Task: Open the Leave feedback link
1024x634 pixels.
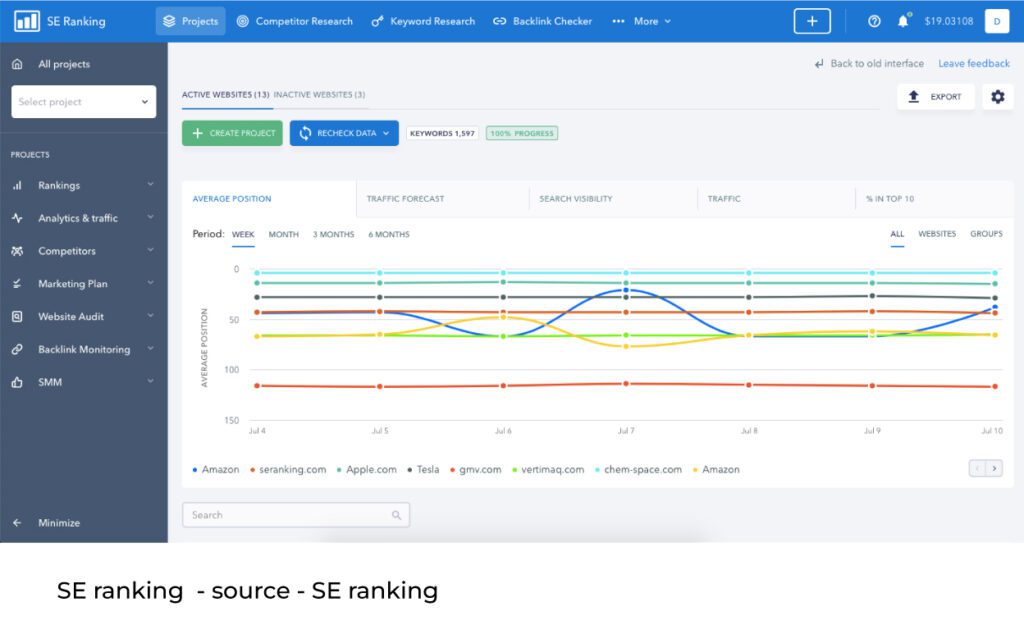Action: coord(974,64)
